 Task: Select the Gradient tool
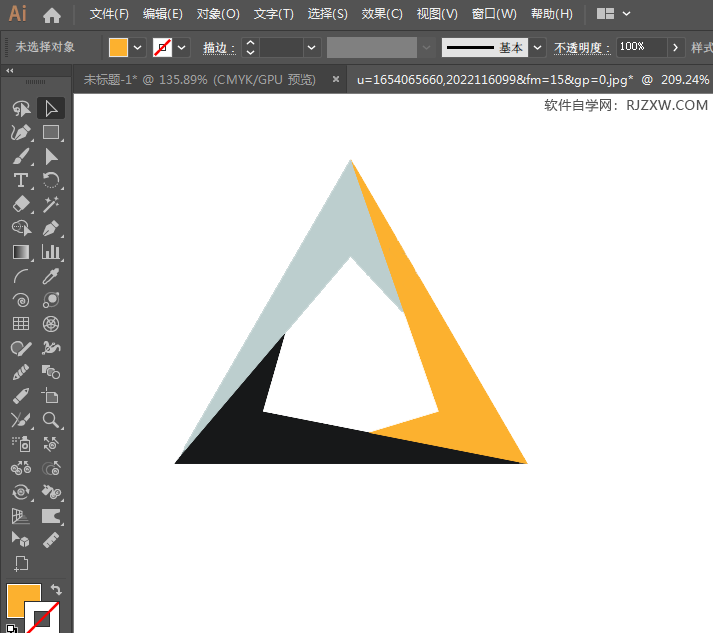point(20,252)
